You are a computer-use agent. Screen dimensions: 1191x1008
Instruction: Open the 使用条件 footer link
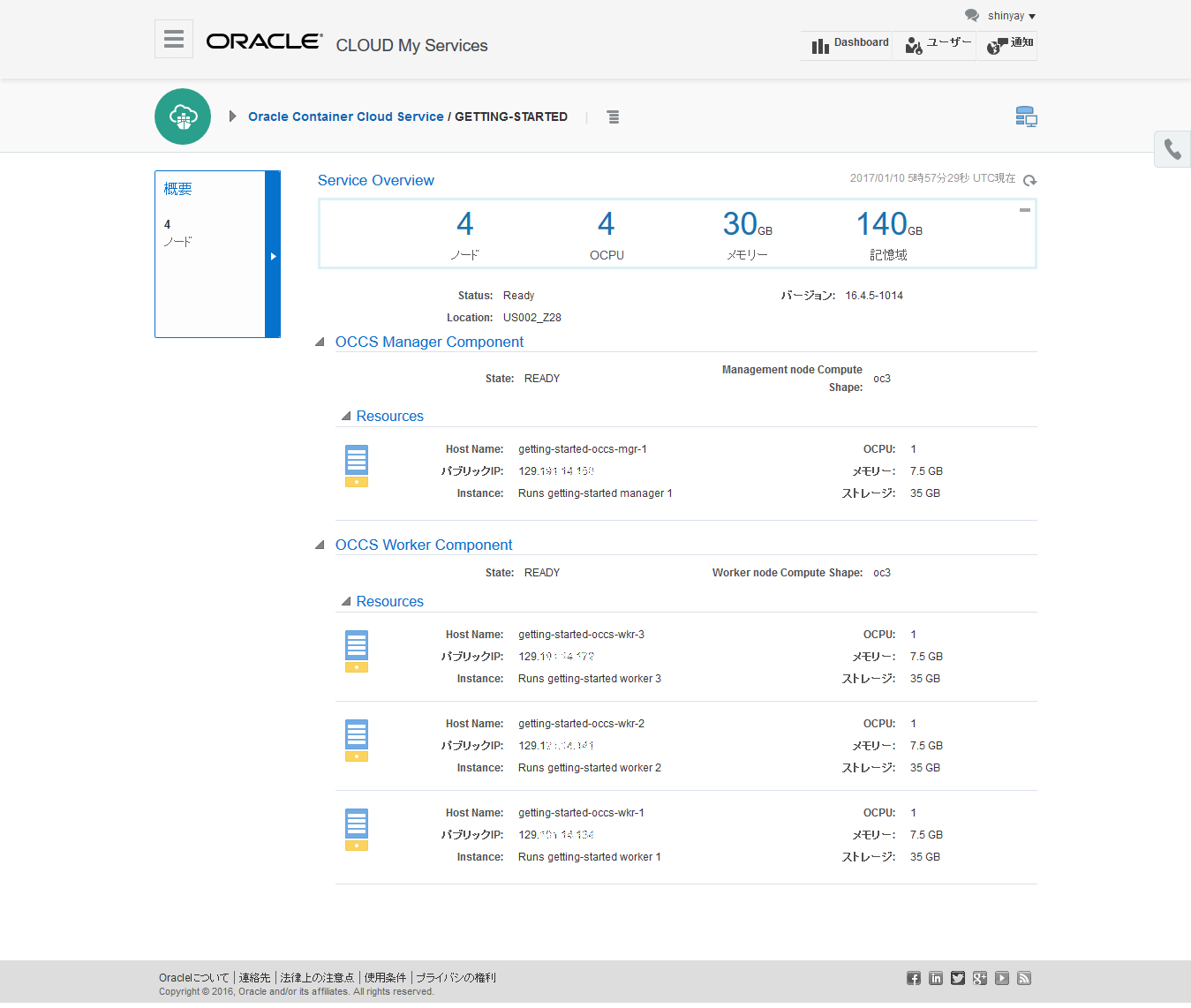(385, 978)
